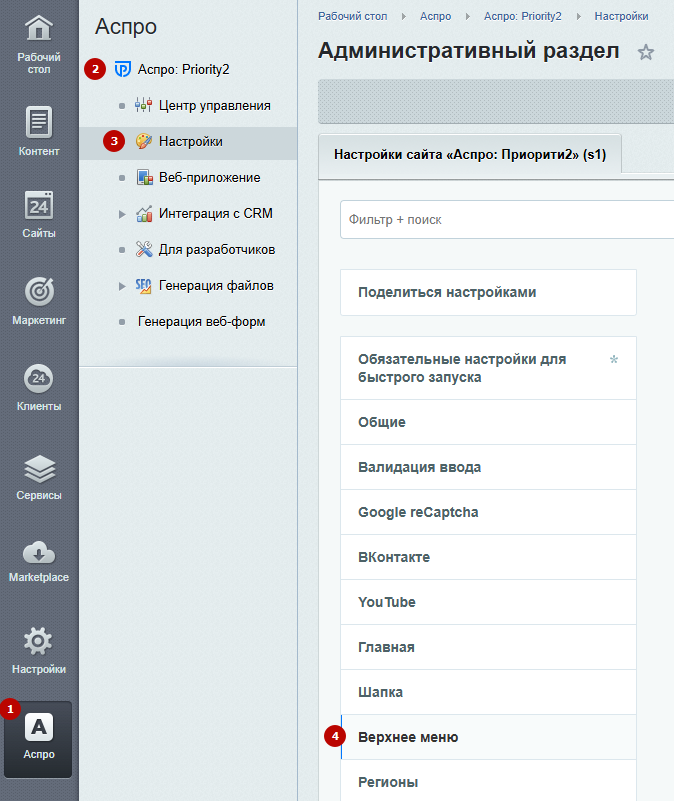Click the Настройки palette icon in tree
674x801 pixels.
[x=144, y=141]
